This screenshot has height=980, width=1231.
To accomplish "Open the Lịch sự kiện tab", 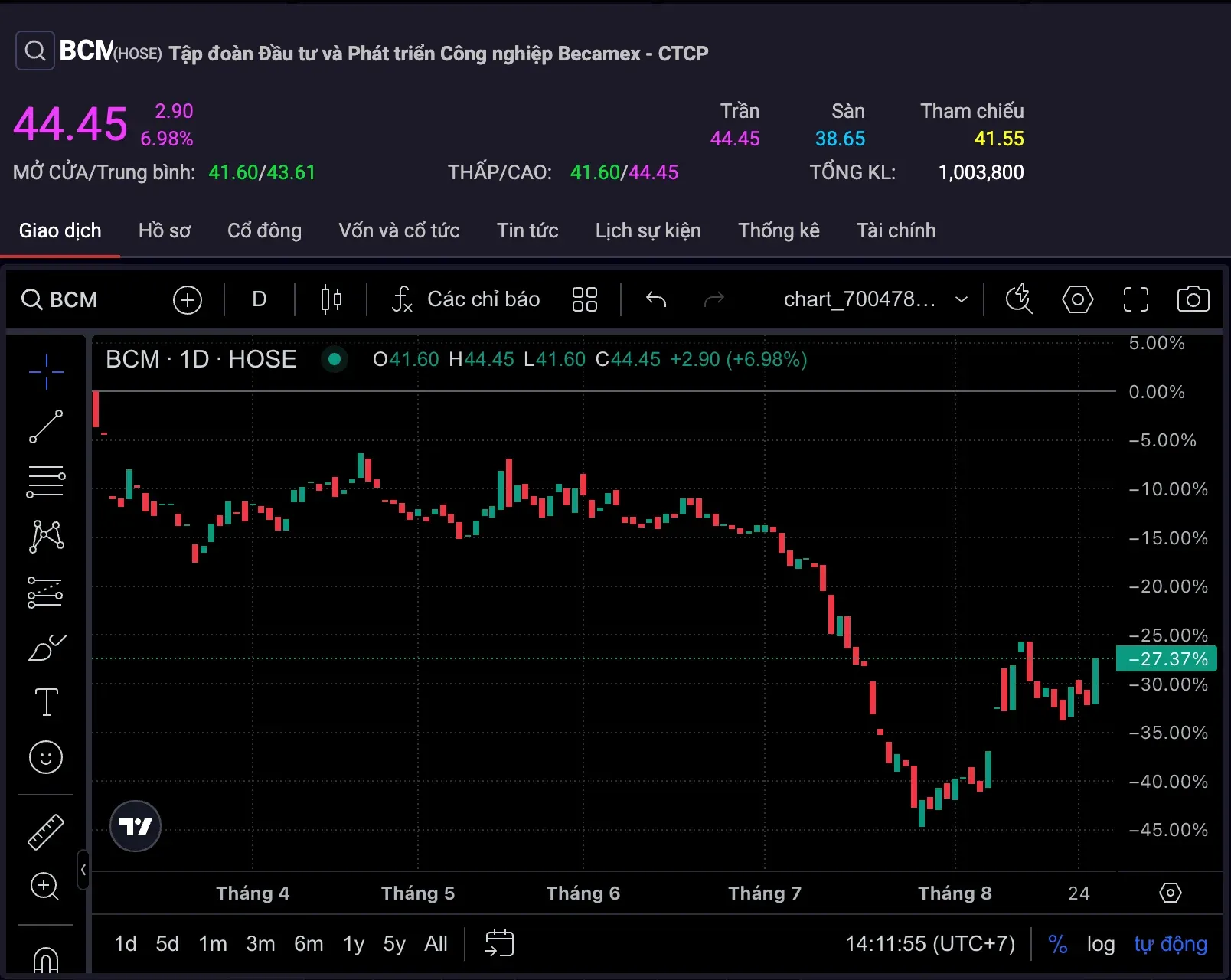I will (648, 230).
